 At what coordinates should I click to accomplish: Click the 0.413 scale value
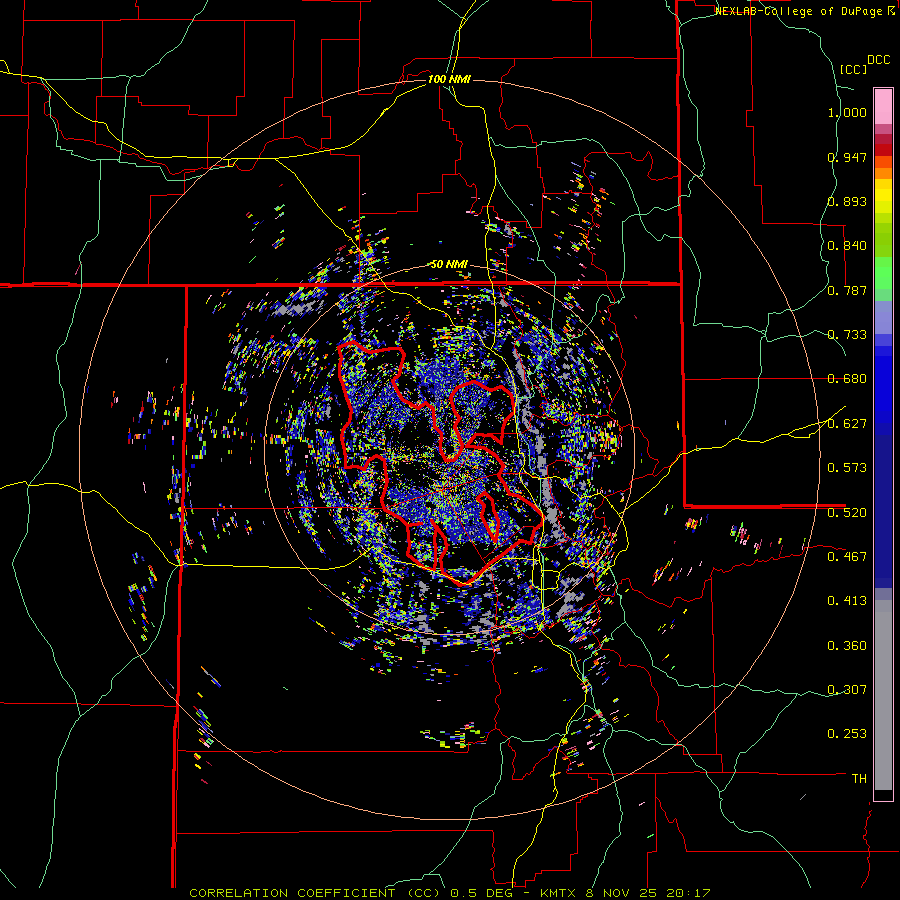pyautogui.click(x=847, y=601)
